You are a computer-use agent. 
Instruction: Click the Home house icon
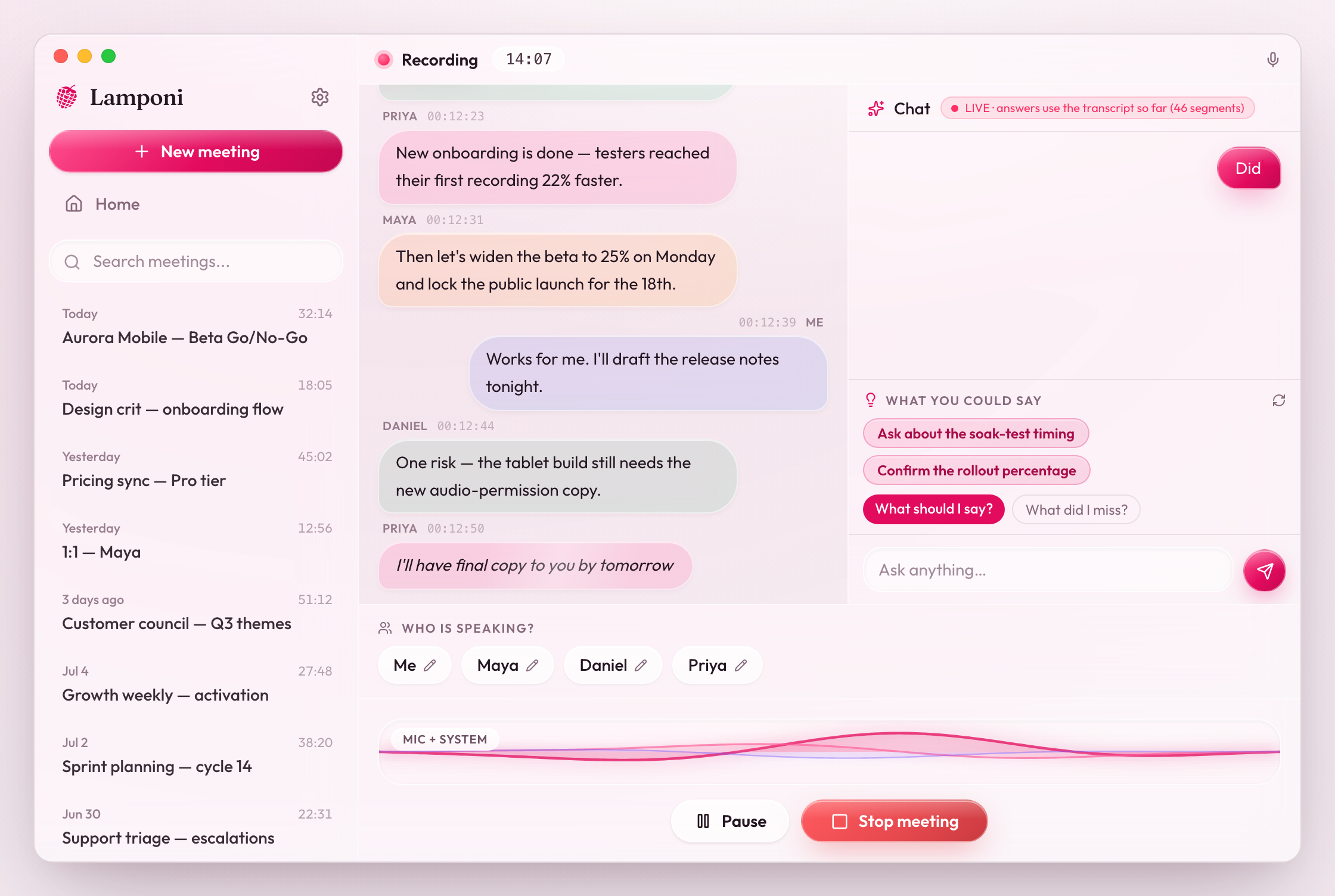tap(74, 204)
